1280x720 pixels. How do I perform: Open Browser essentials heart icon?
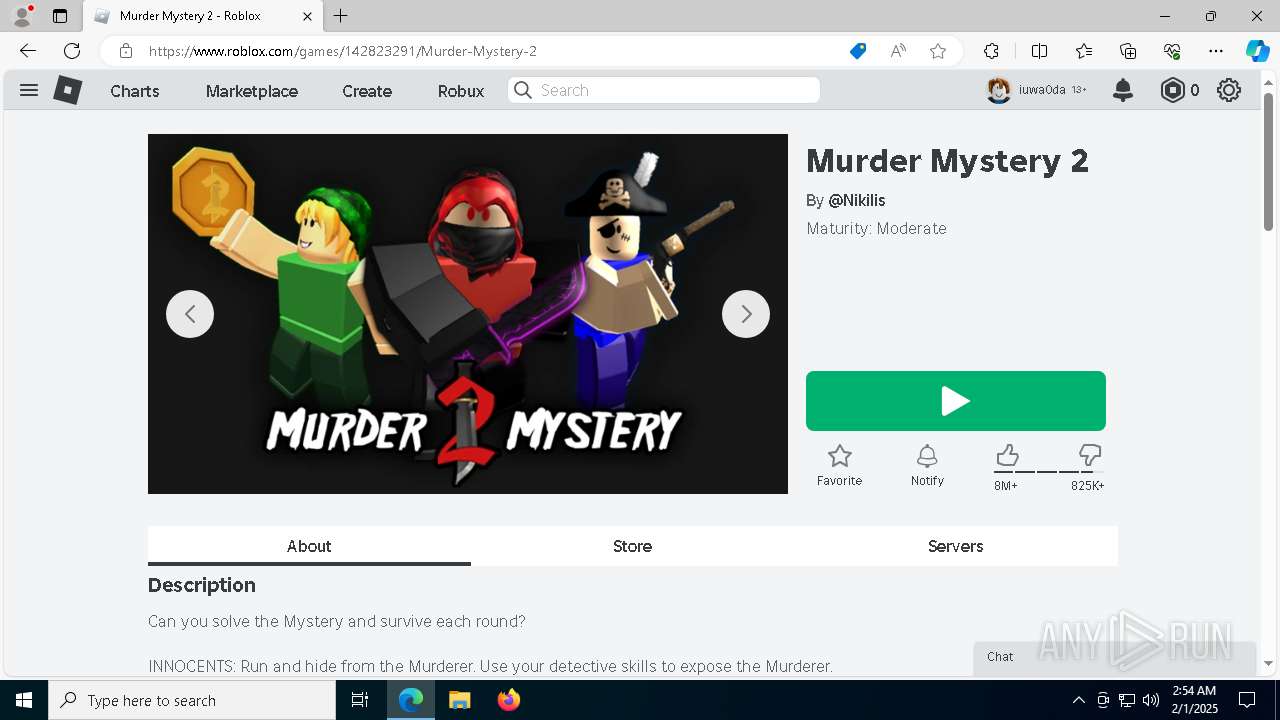(1172, 51)
